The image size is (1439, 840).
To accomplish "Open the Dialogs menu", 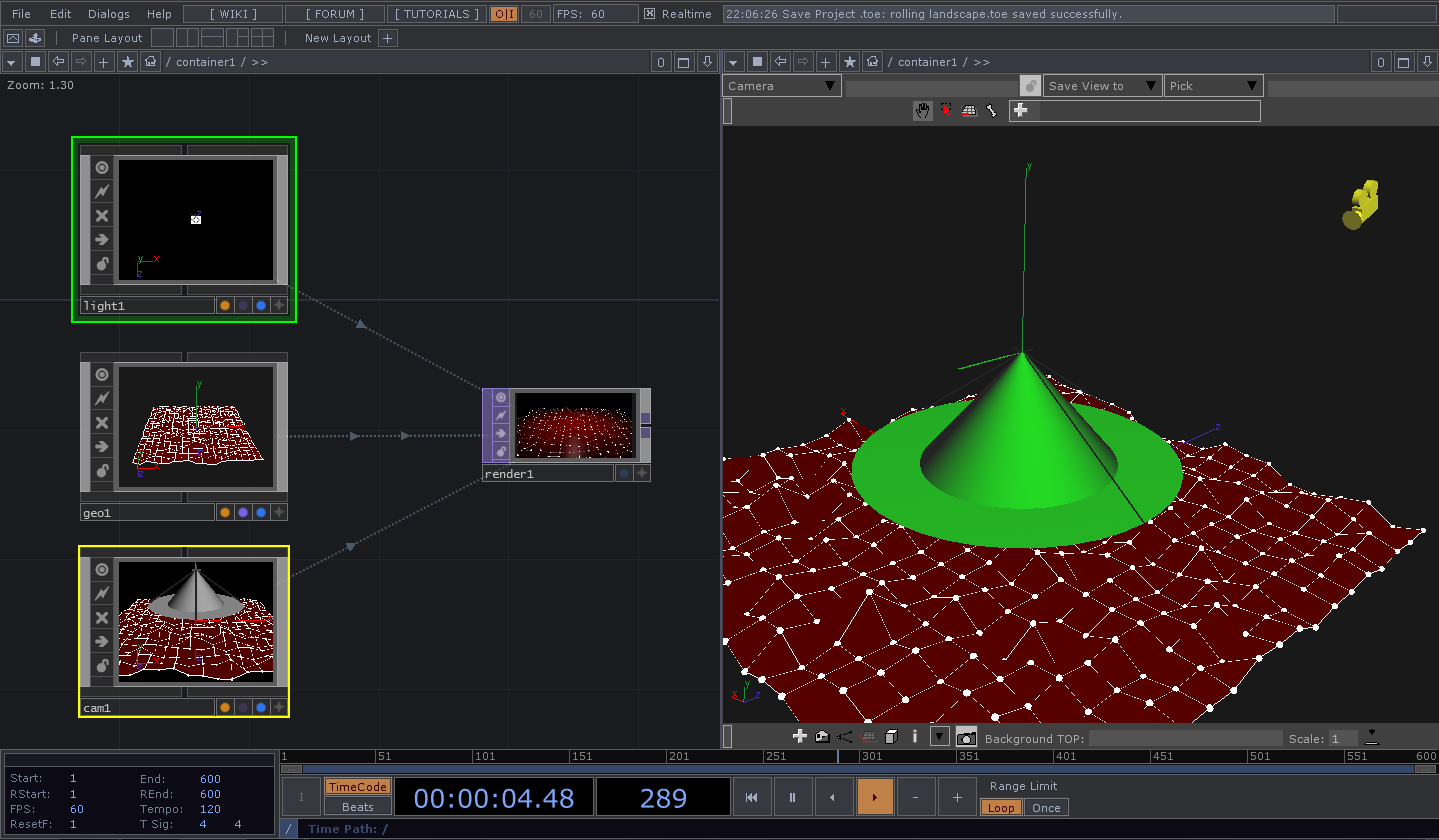I will (x=108, y=14).
